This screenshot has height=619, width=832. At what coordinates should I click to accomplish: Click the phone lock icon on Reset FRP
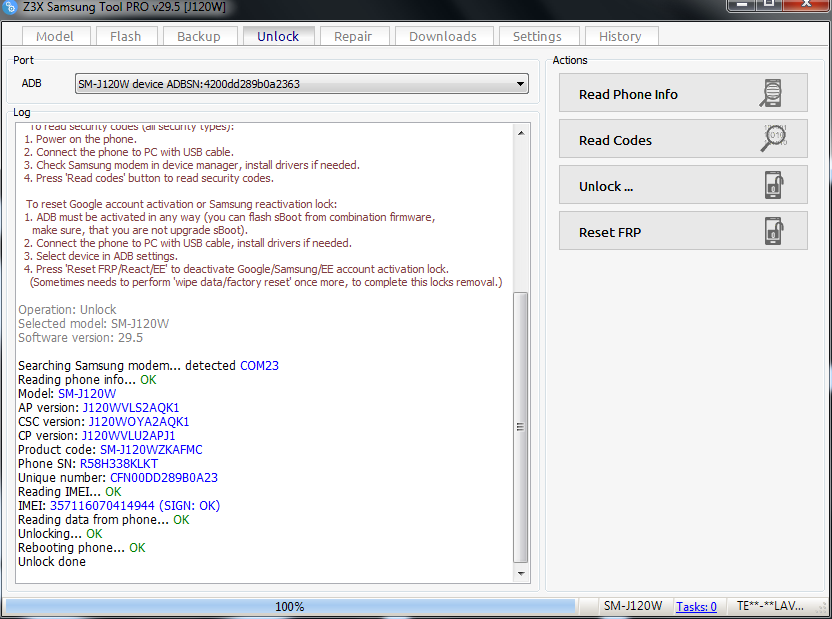[774, 231]
